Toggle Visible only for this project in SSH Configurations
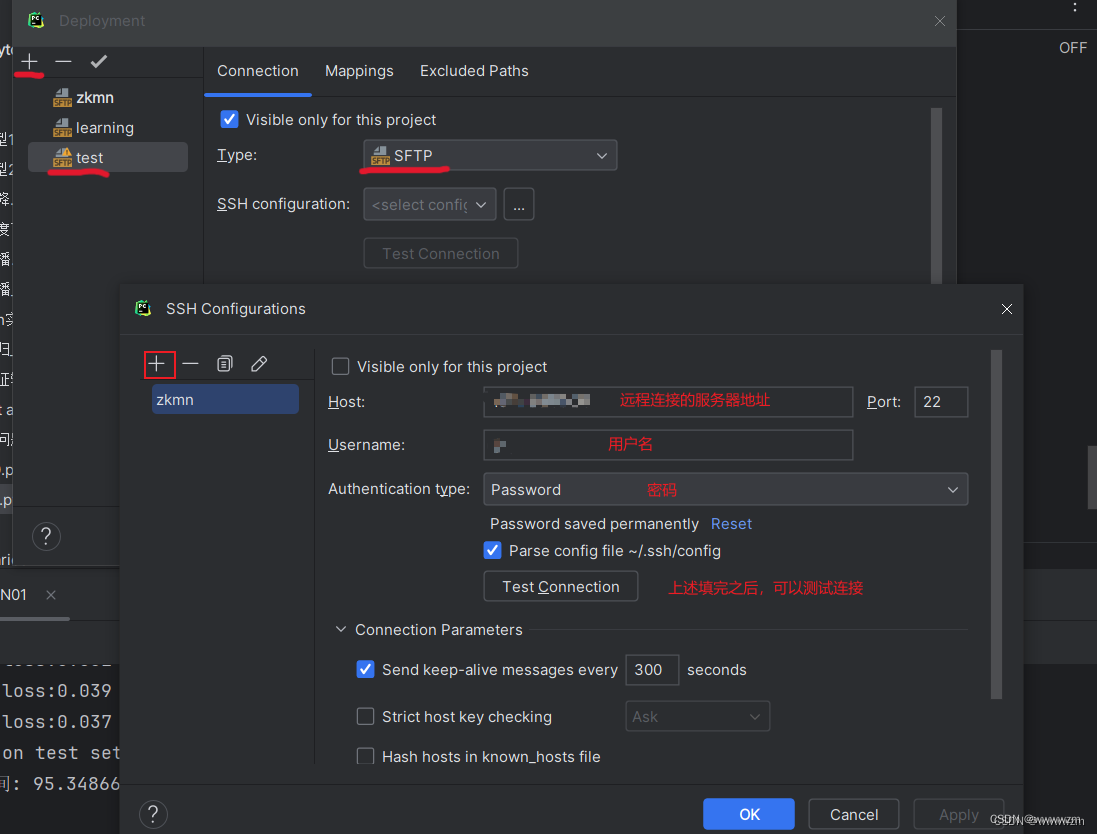 [x=341, y=367]
